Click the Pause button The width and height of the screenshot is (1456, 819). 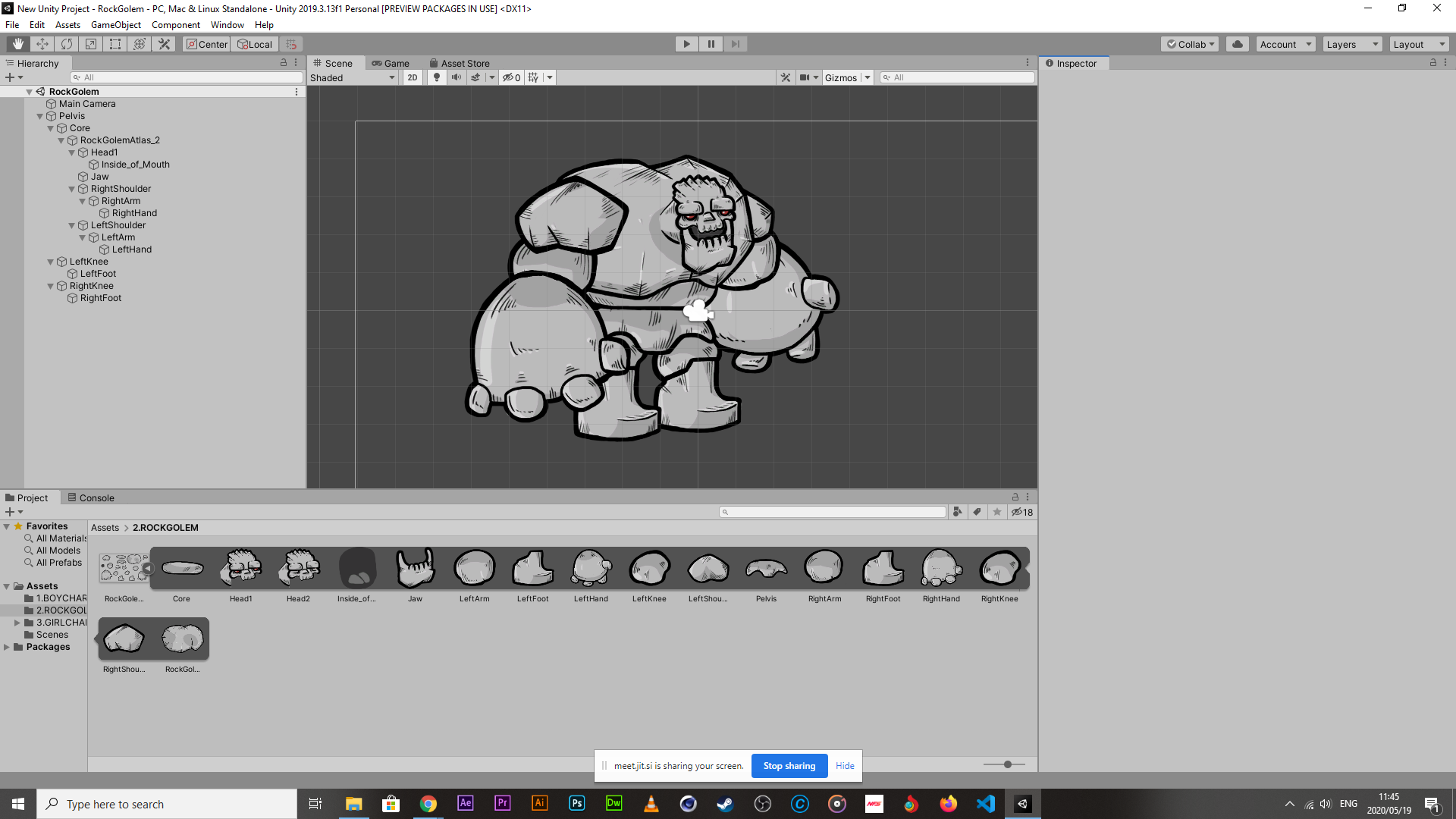click(x=711, y=44)
